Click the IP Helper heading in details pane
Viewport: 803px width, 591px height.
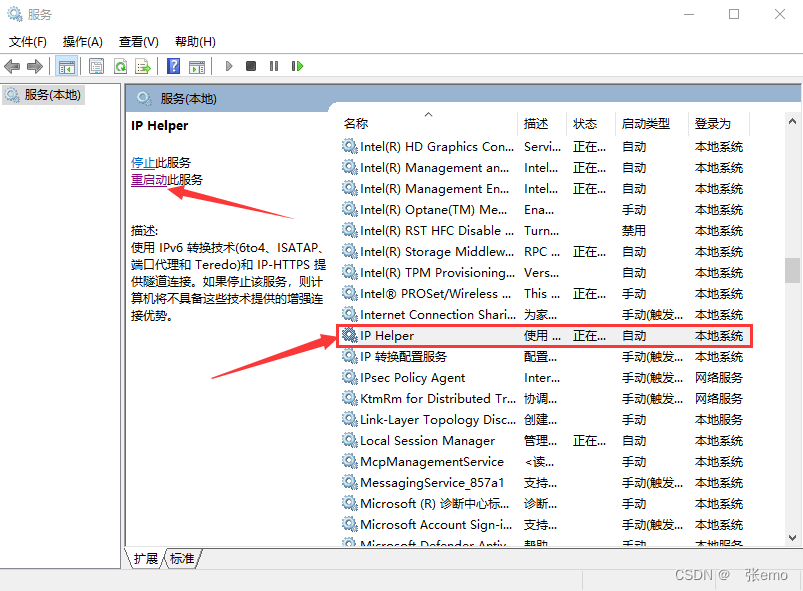click(x=159, y=125)
